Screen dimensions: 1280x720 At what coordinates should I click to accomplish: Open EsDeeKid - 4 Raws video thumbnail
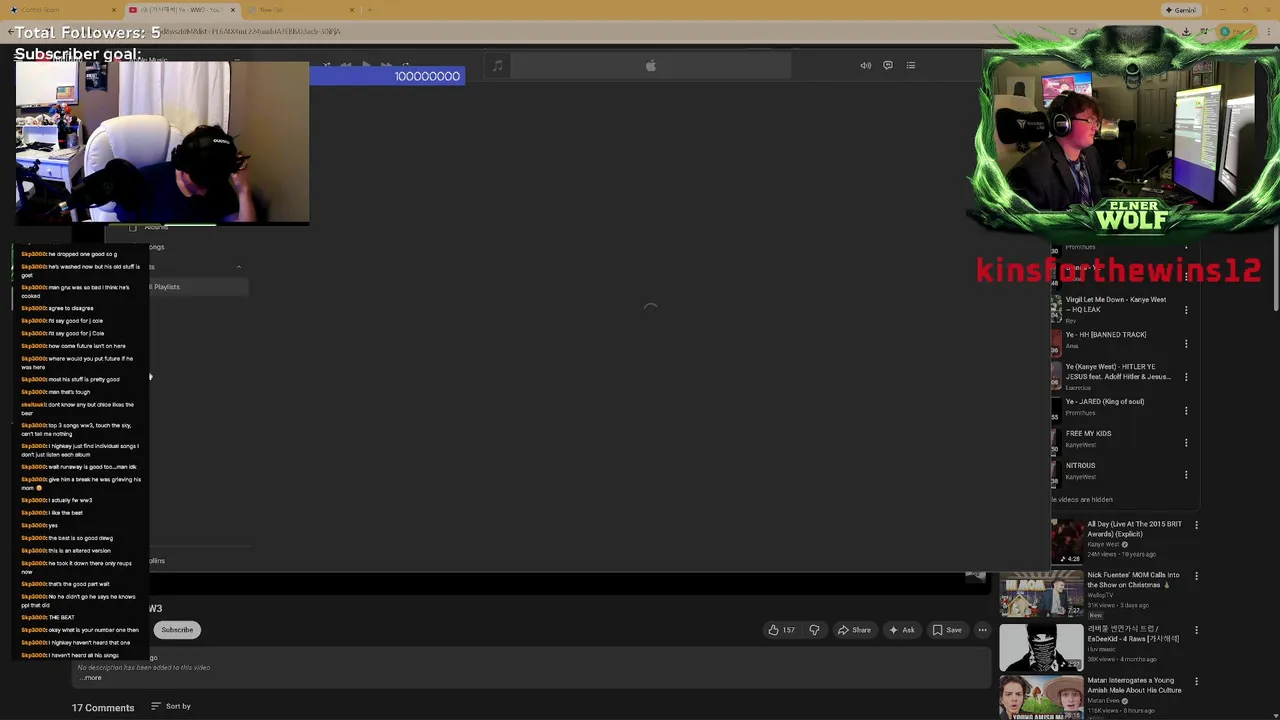click(1041, 646)
